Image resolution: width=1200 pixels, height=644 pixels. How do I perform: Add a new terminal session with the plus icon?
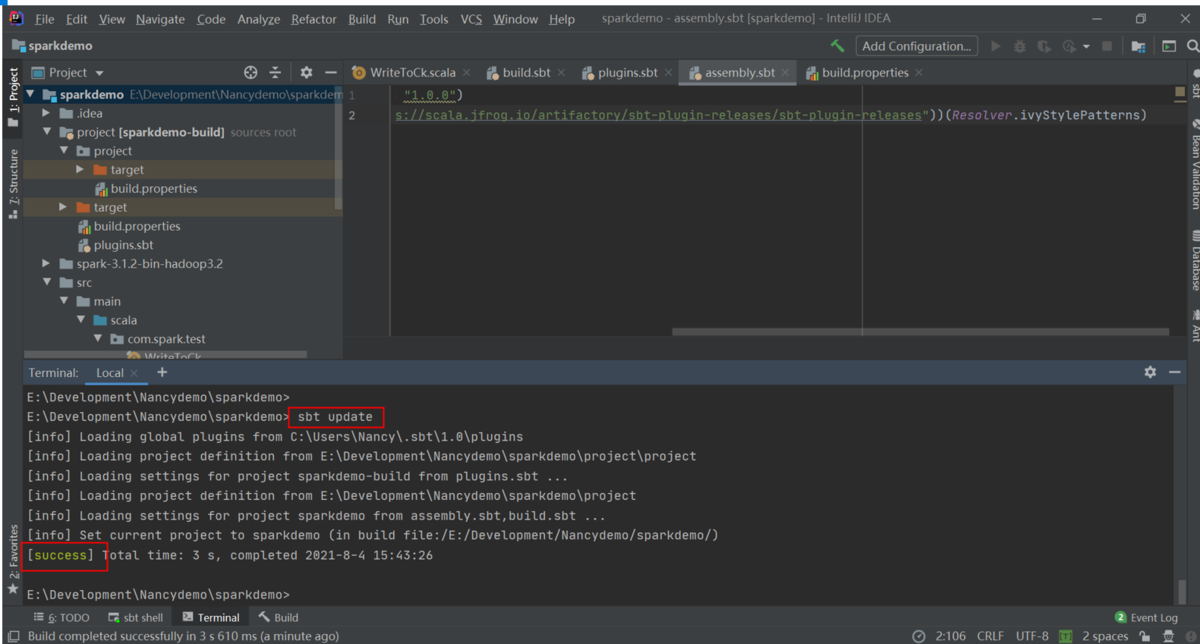162,372
